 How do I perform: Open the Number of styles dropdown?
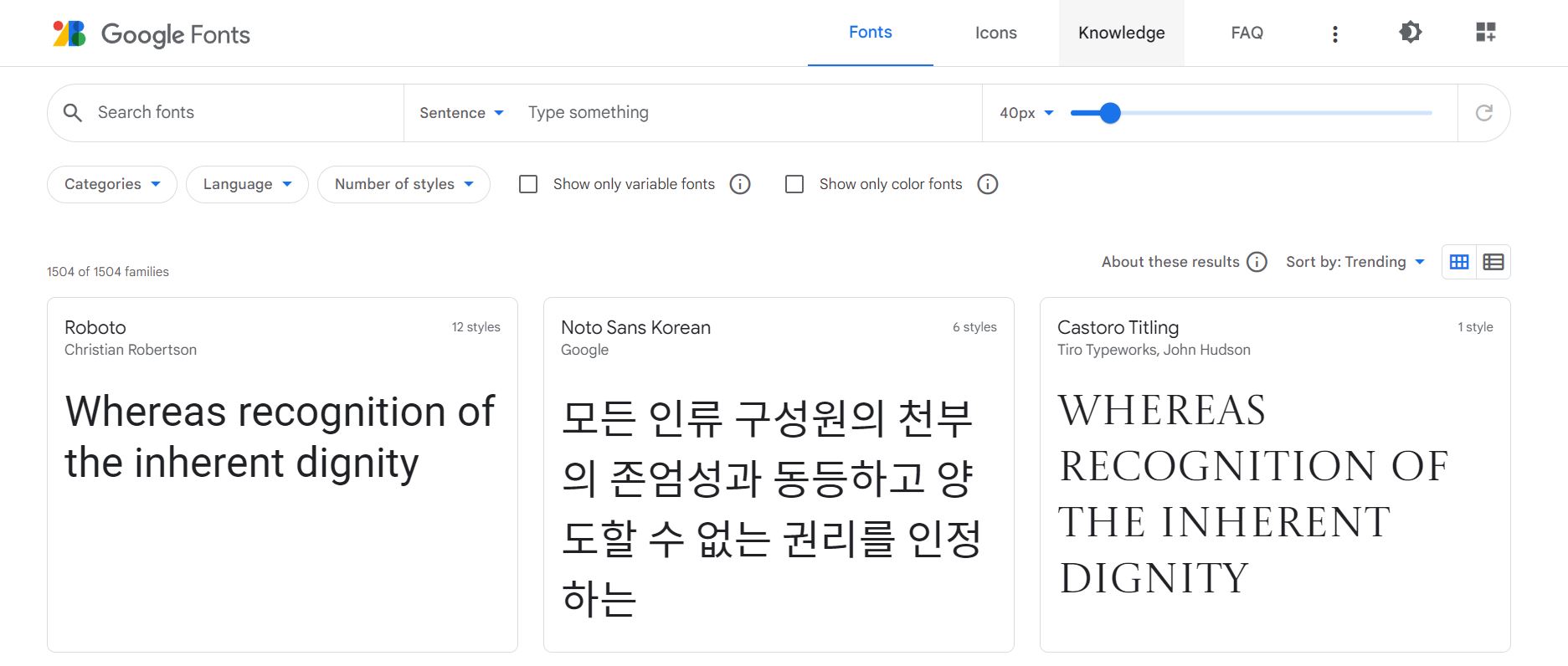coord(404,184)
